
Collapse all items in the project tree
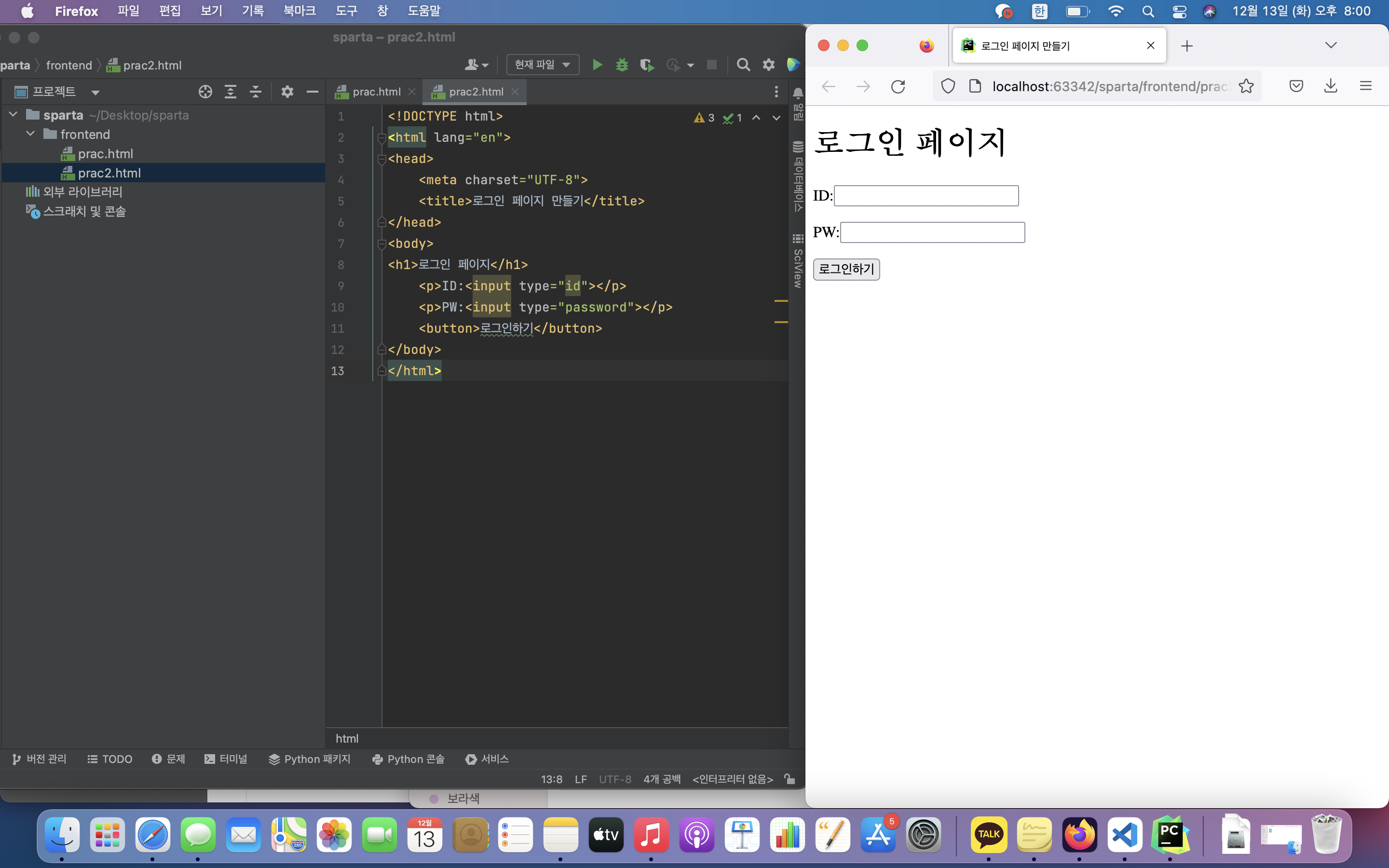point(256,92)
